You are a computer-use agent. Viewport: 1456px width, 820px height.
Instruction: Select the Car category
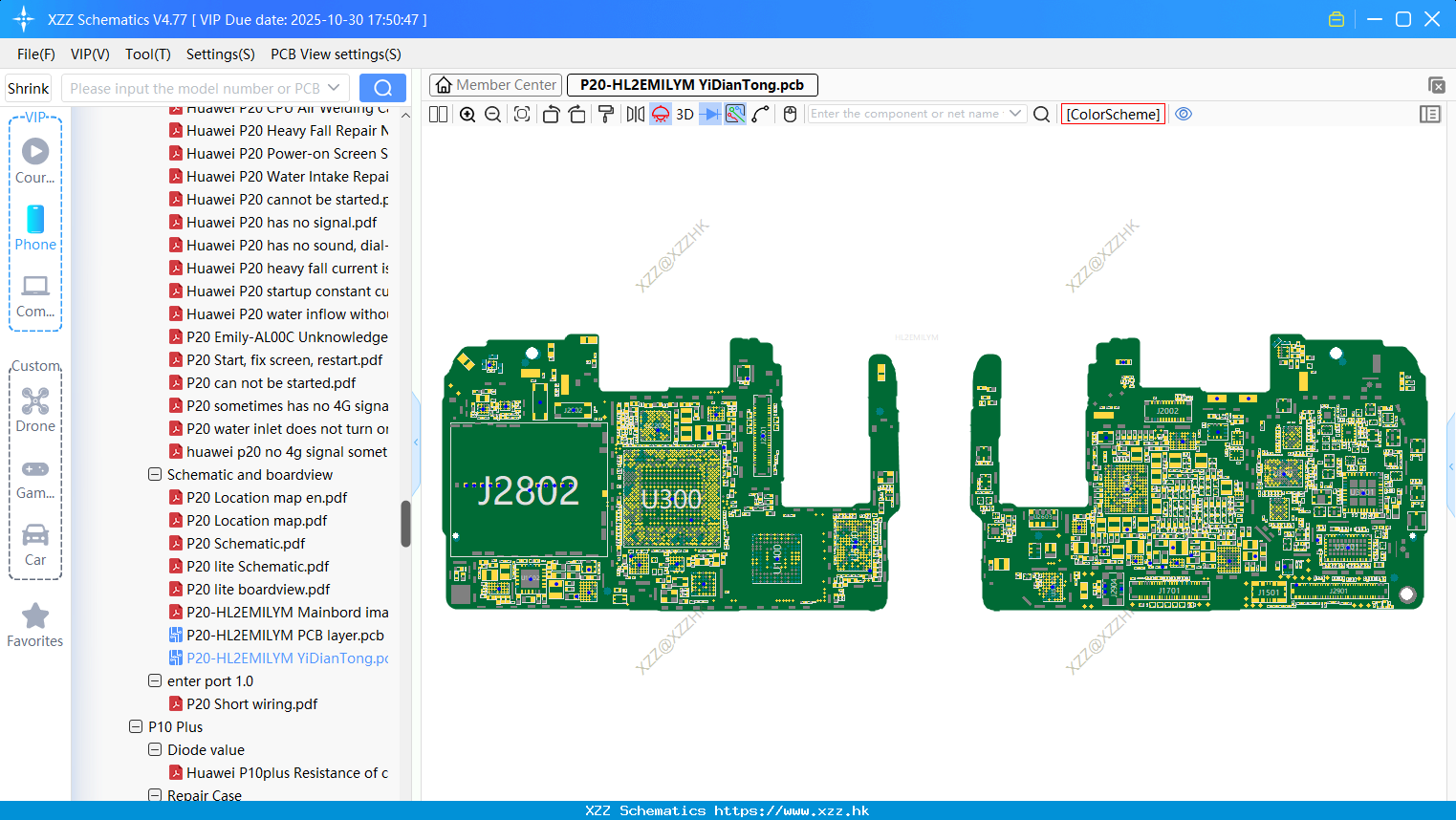click(x=35, y=545)
